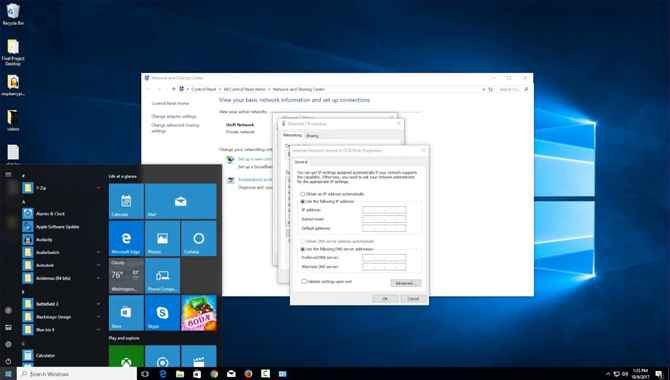Click the Search Windows box on taskbar
This screenshot has height=380, width=670.
click(77, 374)
